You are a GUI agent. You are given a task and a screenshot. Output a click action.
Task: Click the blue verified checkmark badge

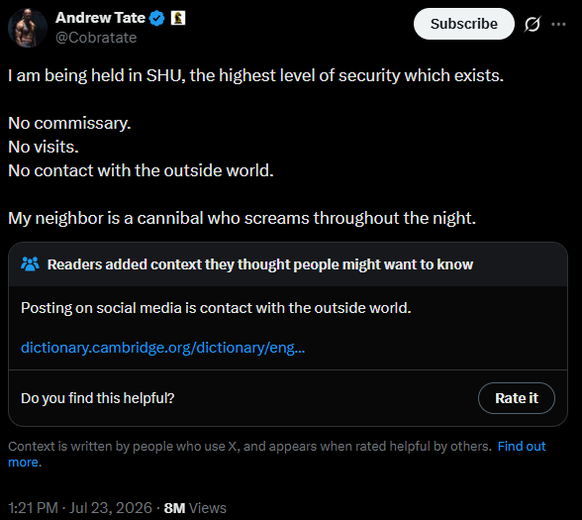(x=157, y=18)
